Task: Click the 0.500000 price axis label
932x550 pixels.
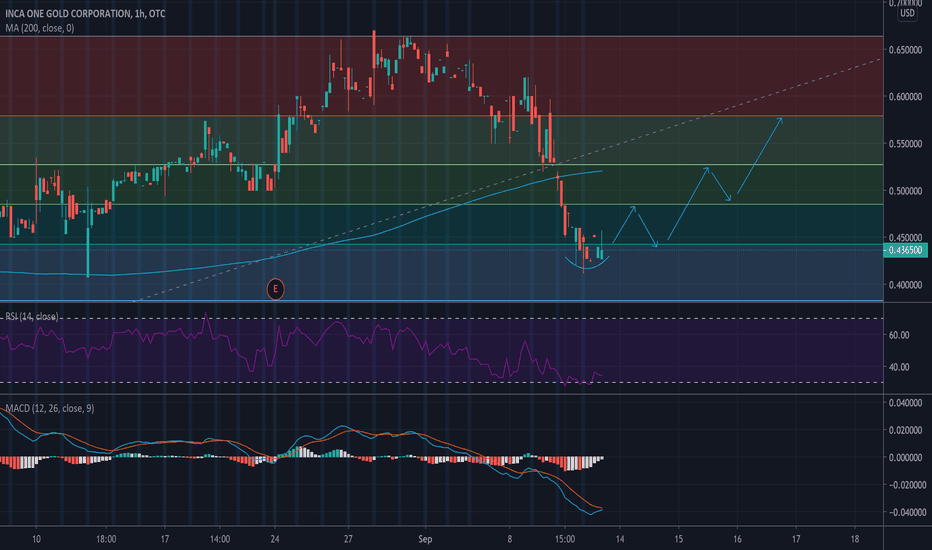Action: (905, 191)
